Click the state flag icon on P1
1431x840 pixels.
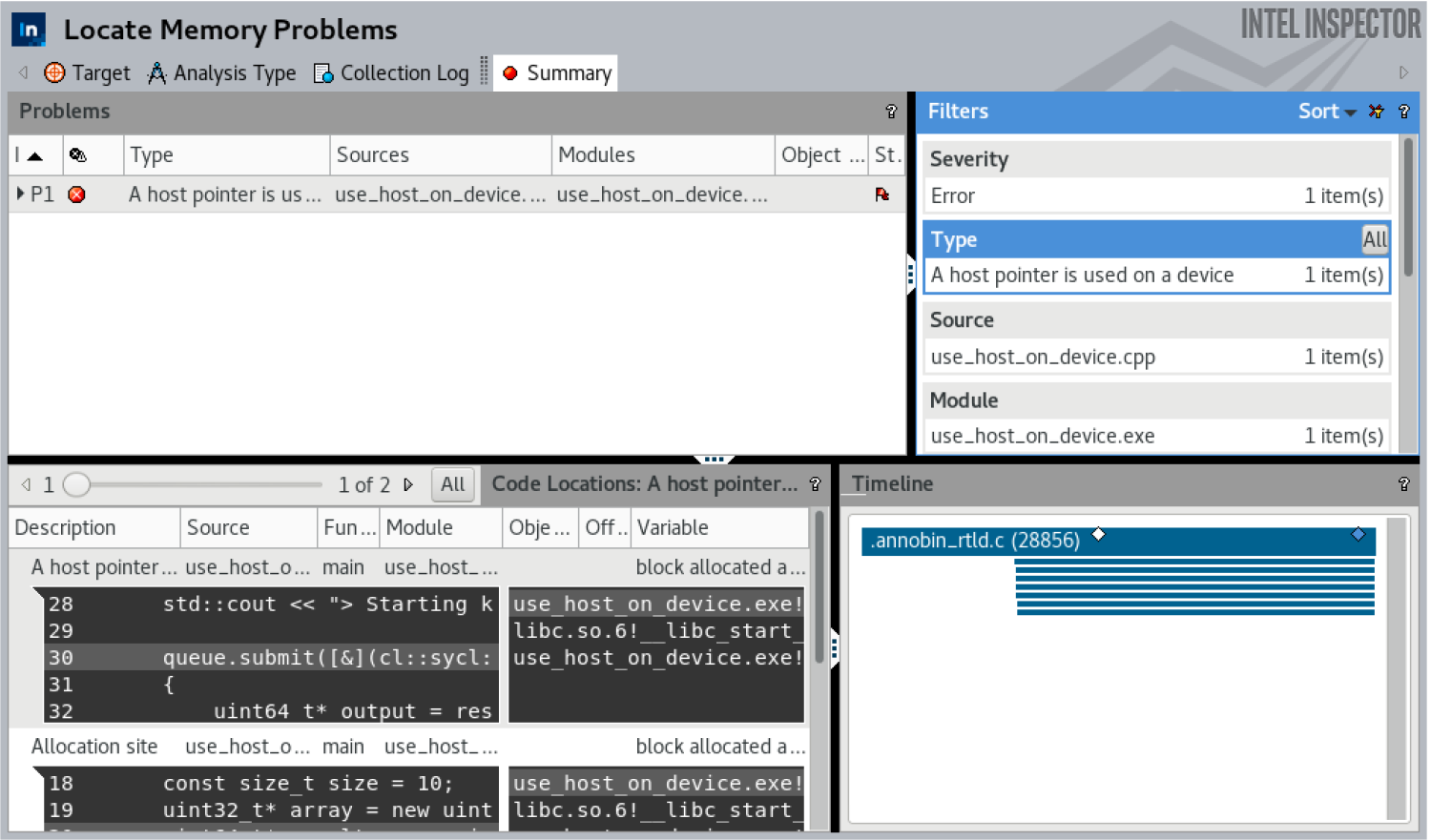pos(882,195)
